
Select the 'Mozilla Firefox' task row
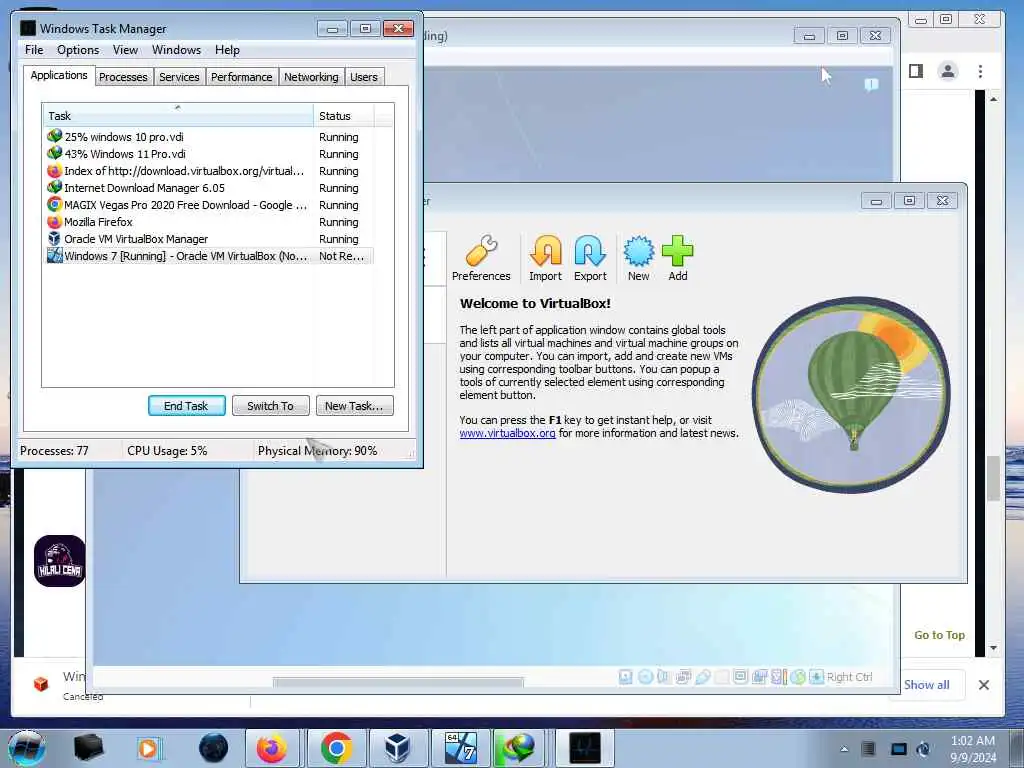tap(209, 222)
